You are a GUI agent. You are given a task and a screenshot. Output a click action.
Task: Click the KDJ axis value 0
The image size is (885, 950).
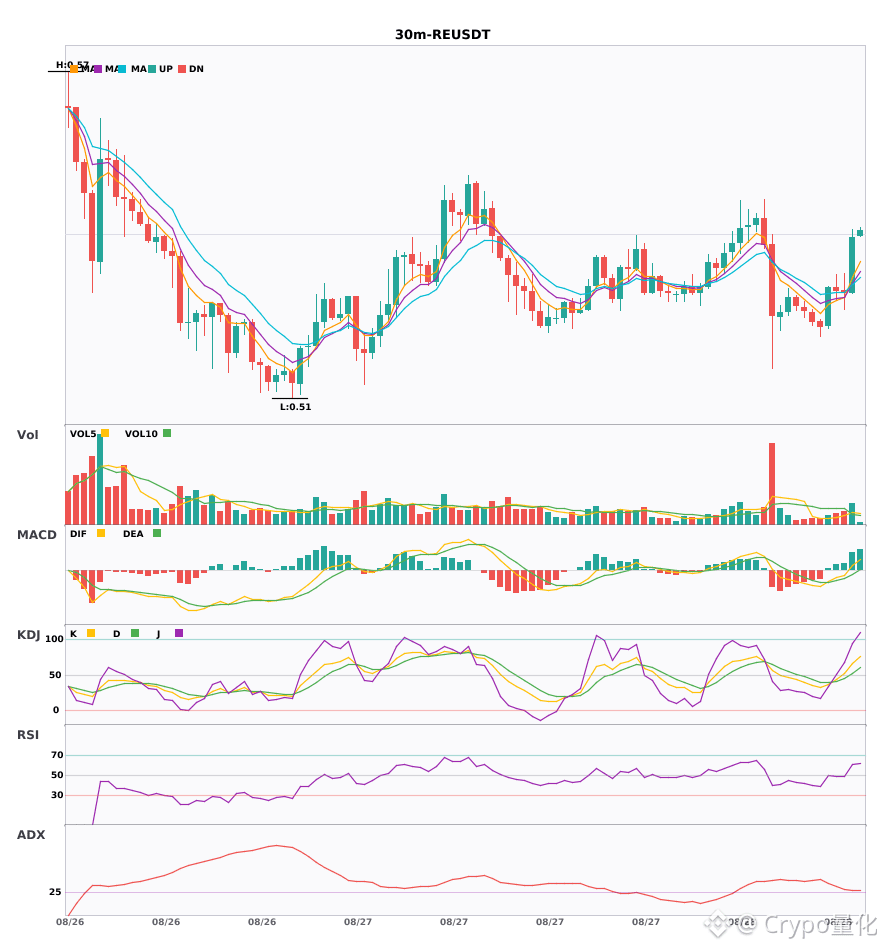56,710
